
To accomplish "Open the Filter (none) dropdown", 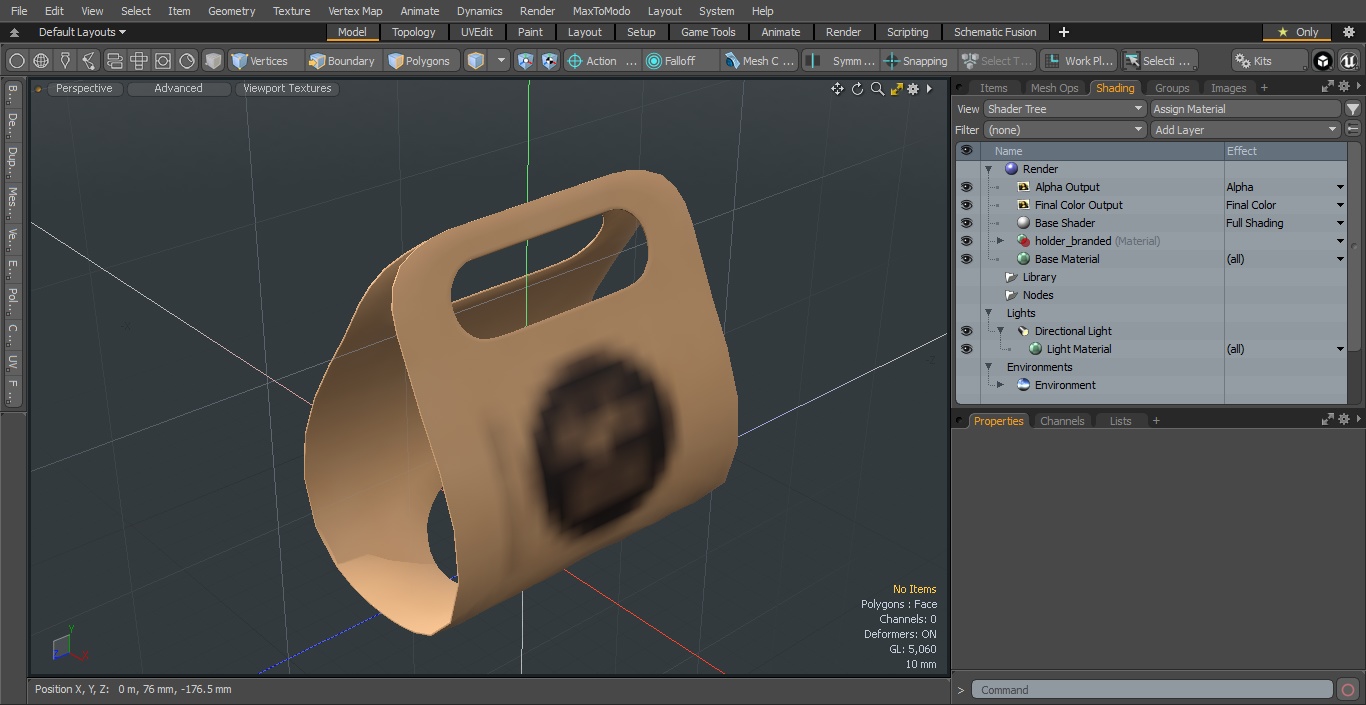I will (x=1065, y=130).
